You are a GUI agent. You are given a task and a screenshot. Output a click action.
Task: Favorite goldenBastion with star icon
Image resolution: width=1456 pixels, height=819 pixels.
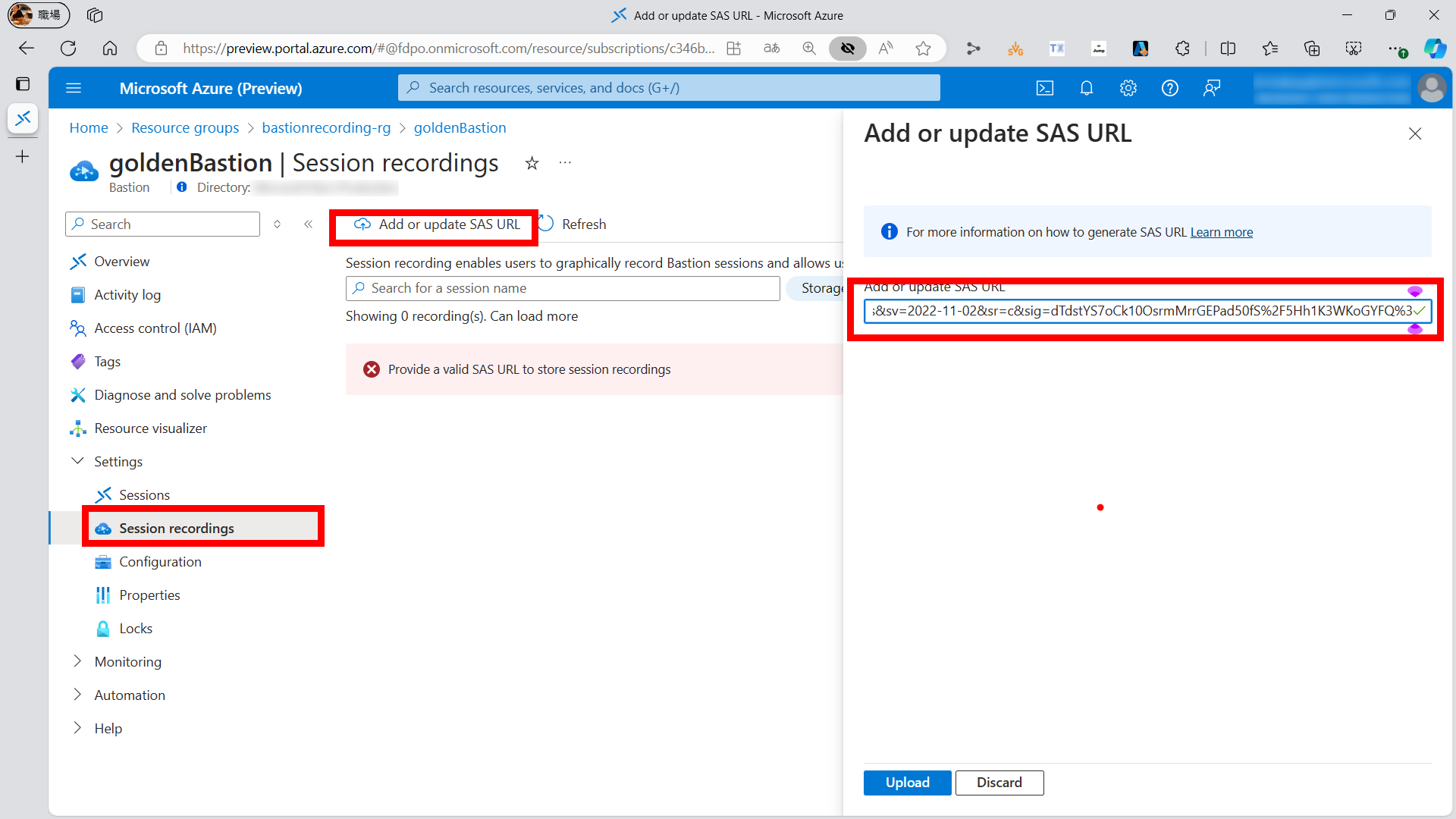tap(532, 163)
